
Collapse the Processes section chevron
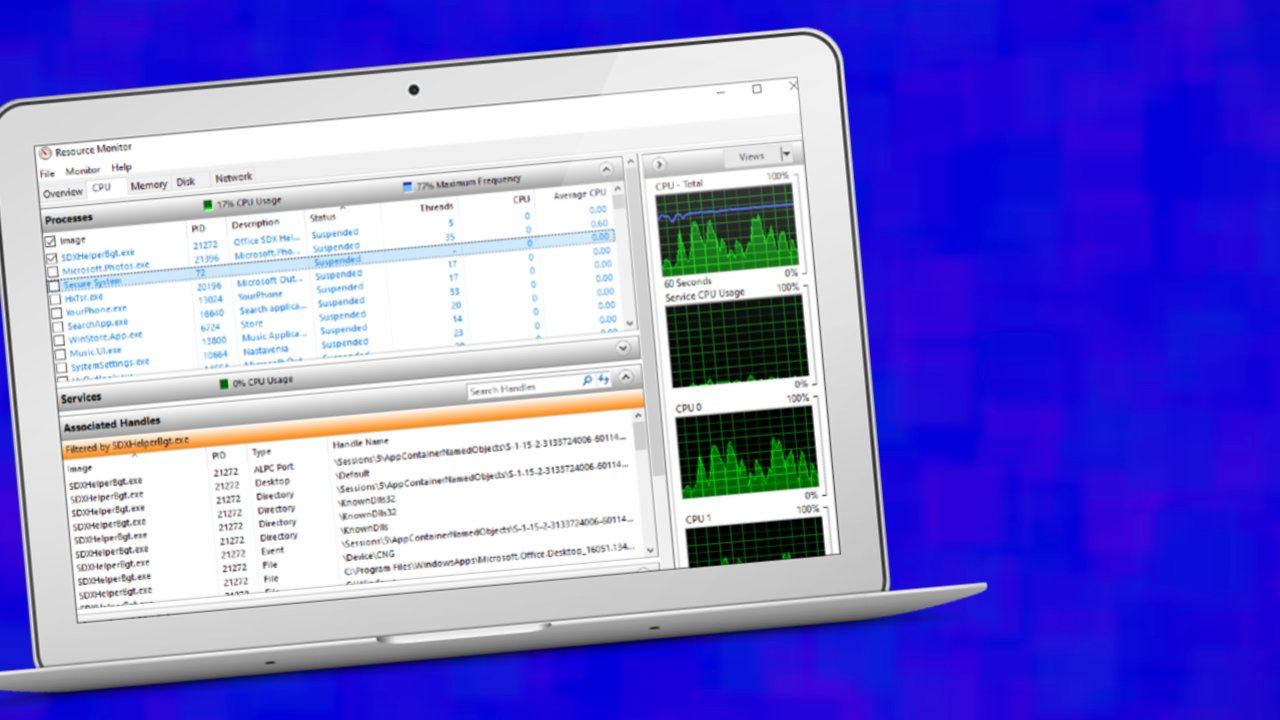pyautogui.click(x=606, y=170)
